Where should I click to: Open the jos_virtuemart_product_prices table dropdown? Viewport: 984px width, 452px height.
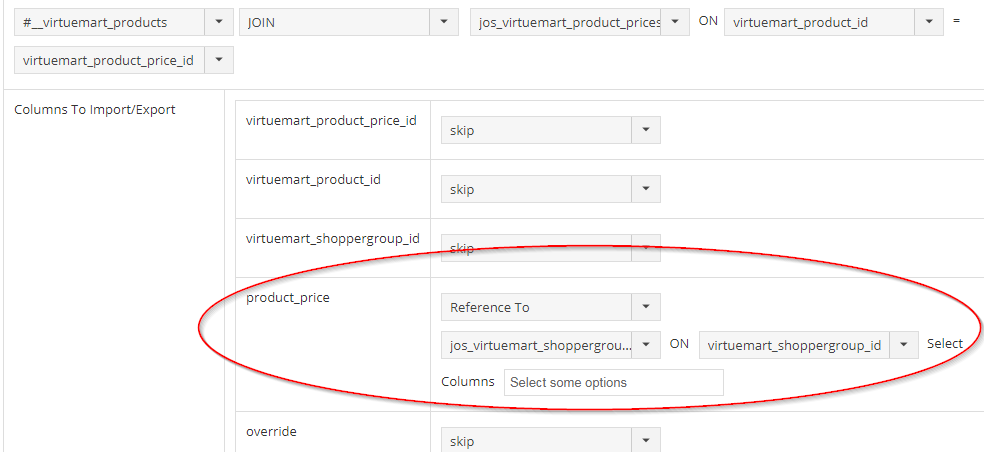(x=580, y=23)
